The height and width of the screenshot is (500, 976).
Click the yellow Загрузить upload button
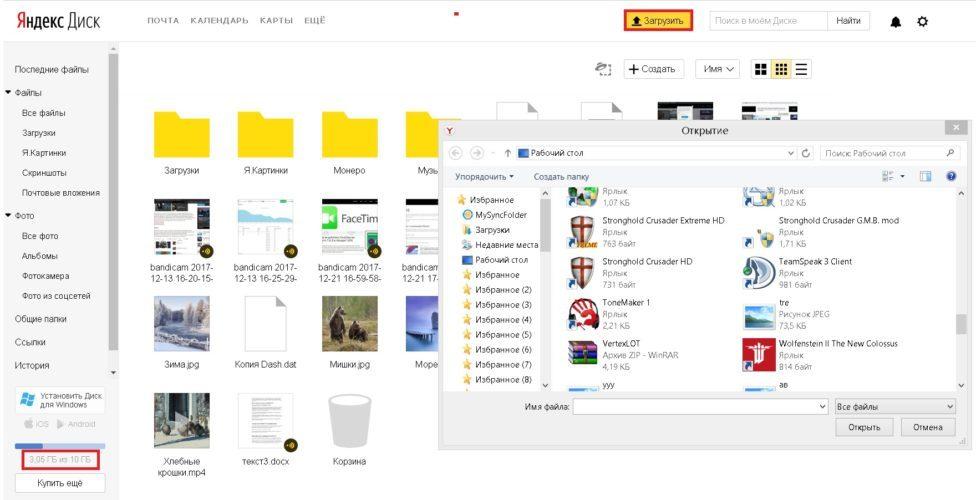[658, 21]
